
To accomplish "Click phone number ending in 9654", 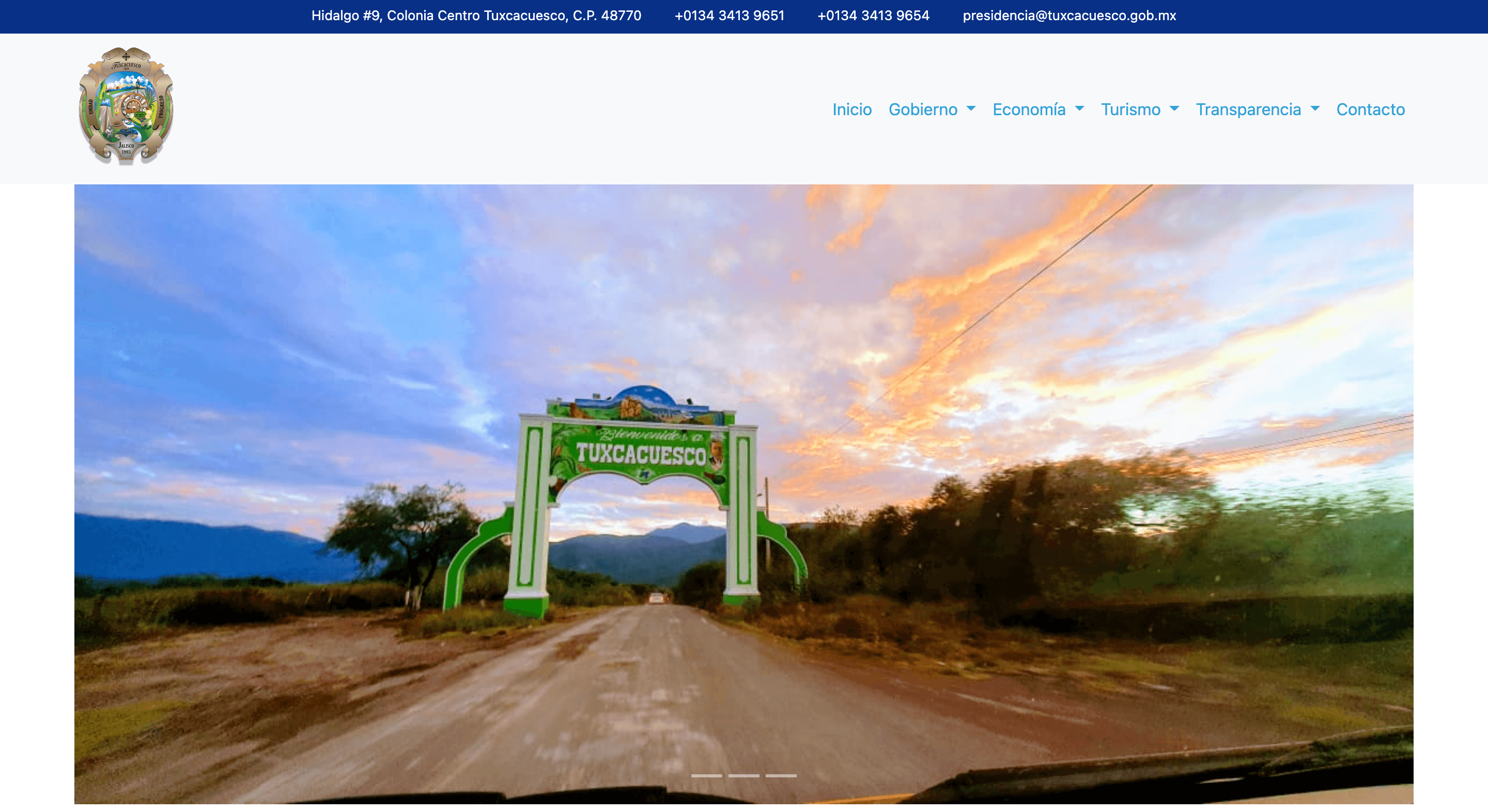I will 873,15.
